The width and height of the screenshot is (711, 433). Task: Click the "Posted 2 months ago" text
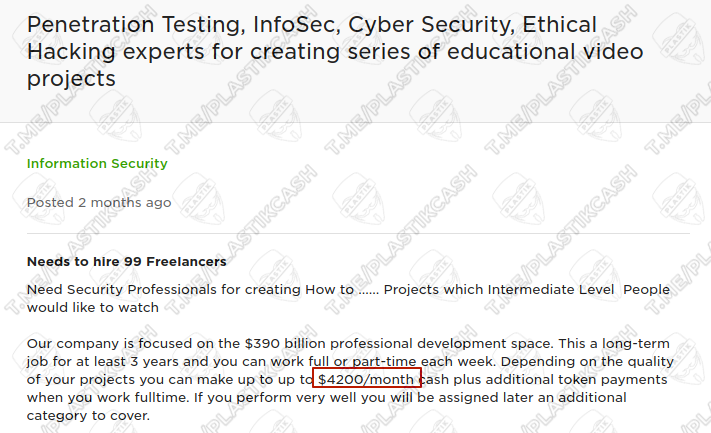point(99,202)
